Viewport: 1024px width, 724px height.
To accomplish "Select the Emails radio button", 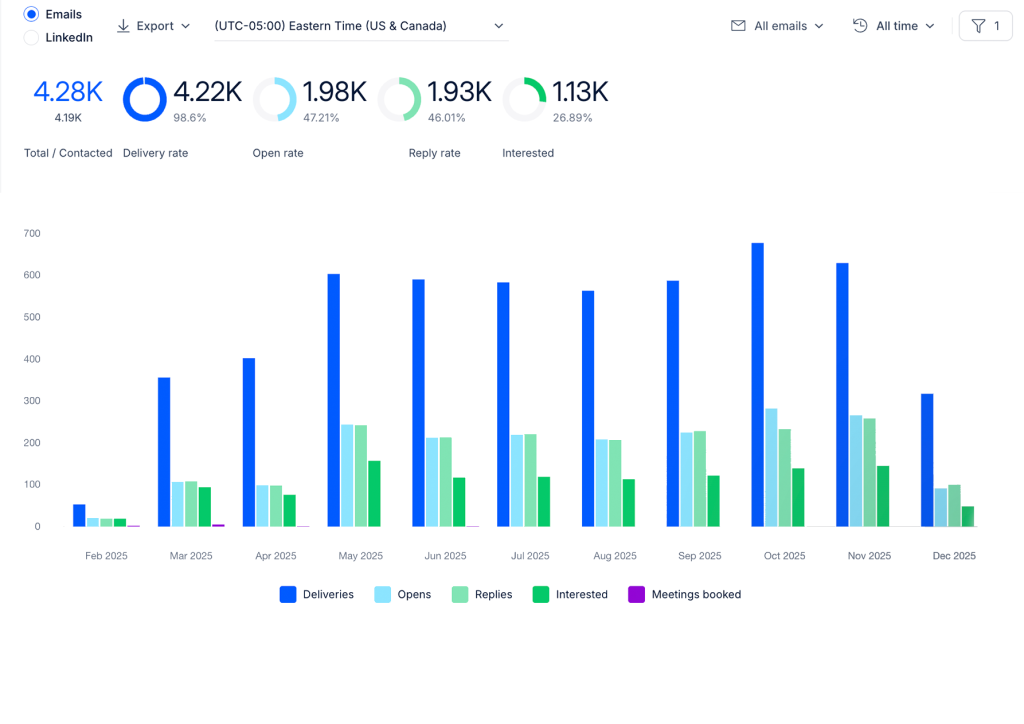I will (31, 14).
